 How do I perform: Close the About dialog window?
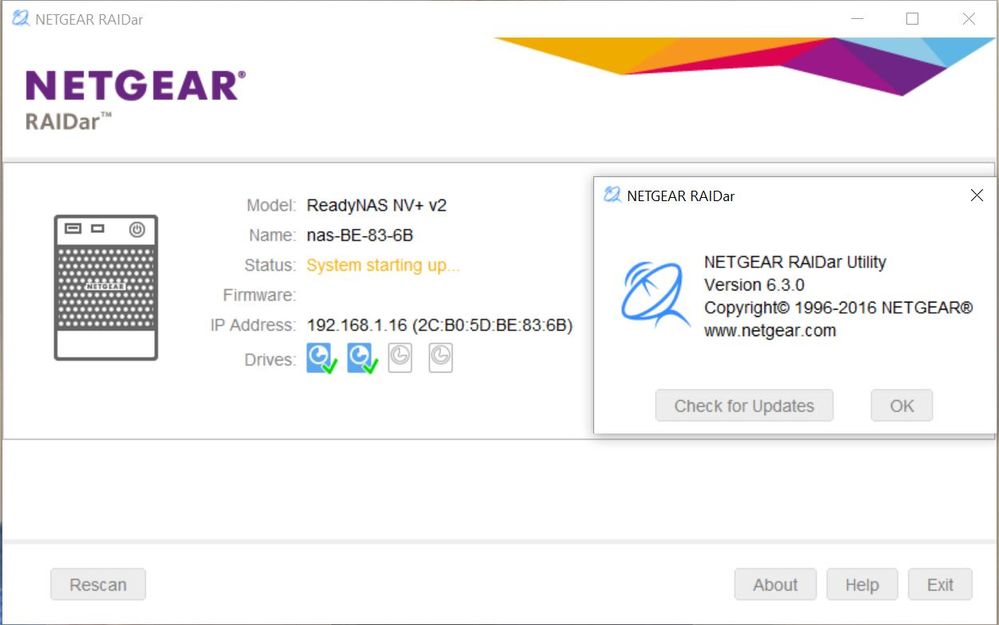click(977, 196)
